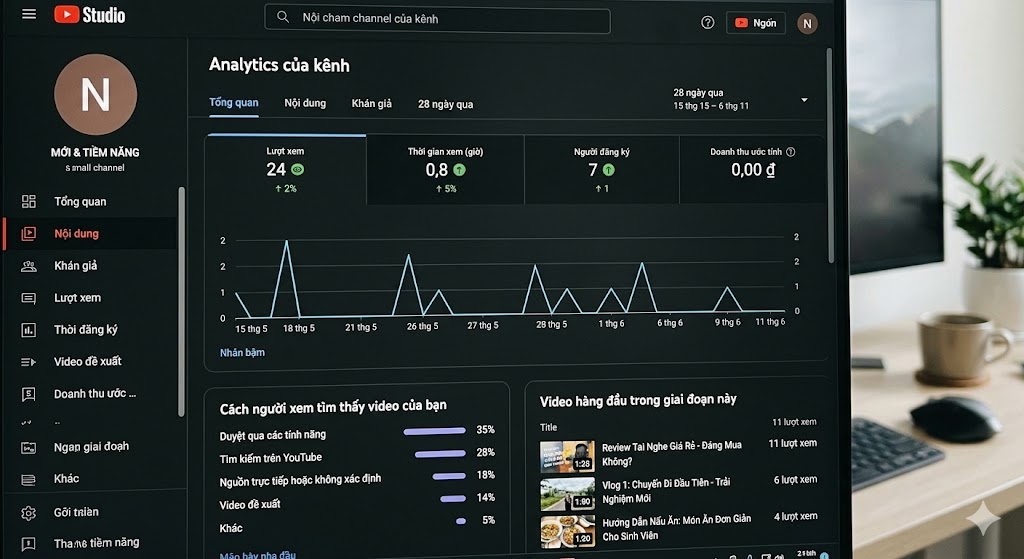Viewport: 1024px width, 559px height.
Task: Open the 28 ngày qua date range dropdown
Action: coord(741,99)
